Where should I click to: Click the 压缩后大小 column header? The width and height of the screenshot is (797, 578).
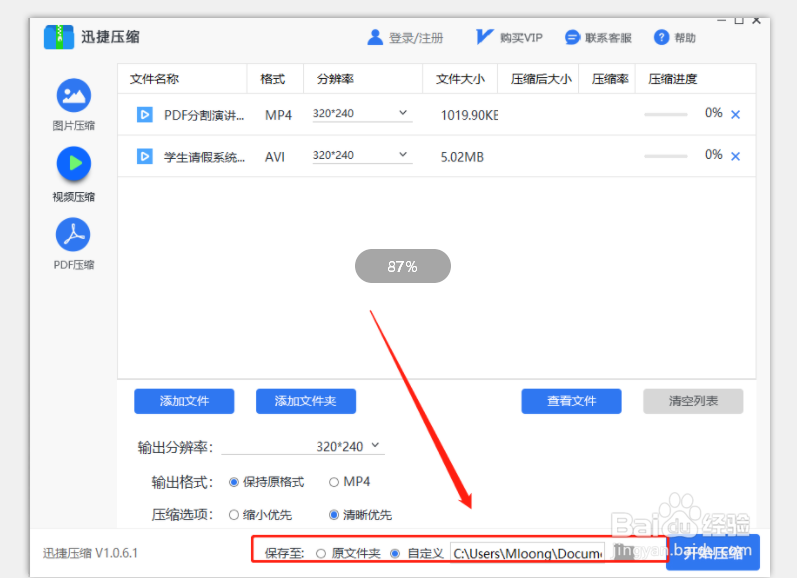click(541, 79)
